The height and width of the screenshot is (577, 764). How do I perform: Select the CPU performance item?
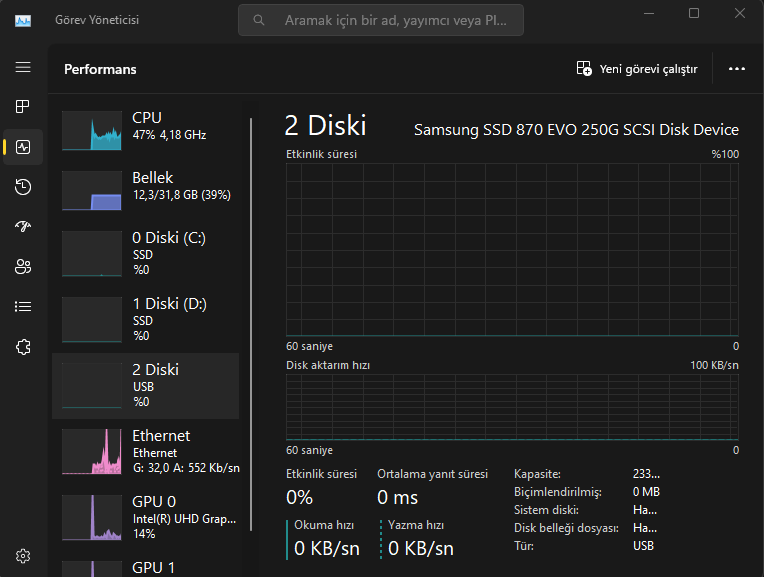[146, 130]
